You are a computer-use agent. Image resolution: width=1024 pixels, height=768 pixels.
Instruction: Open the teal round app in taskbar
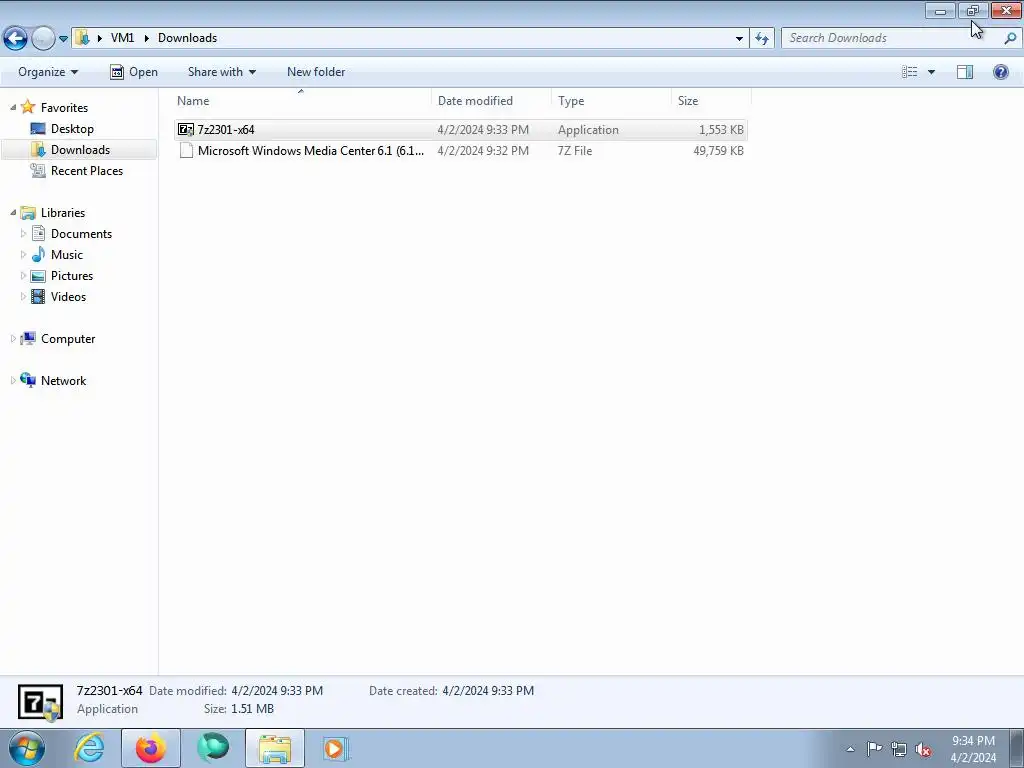[x=213, y=748]
